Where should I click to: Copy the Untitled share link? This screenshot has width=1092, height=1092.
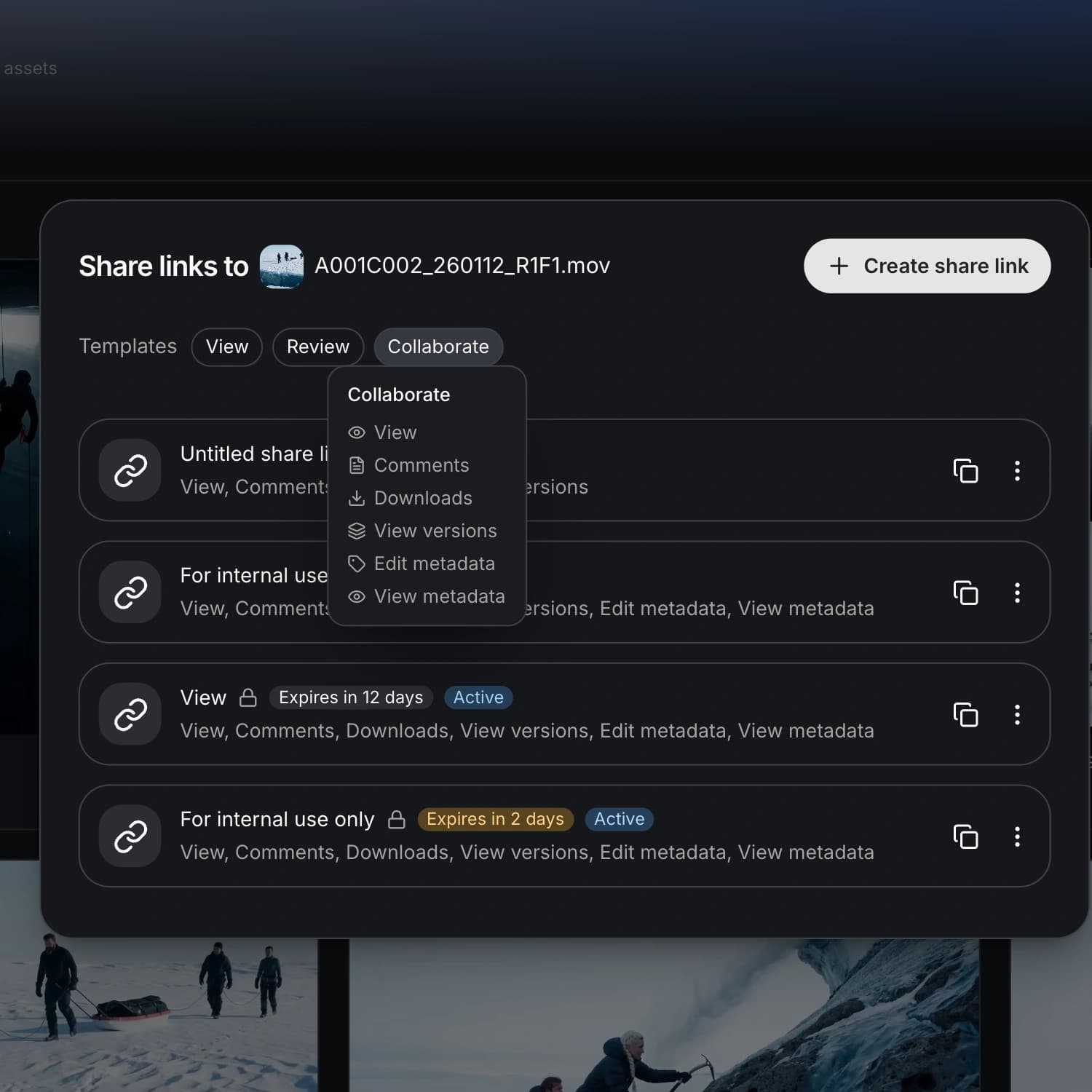[x=965, y=470]
